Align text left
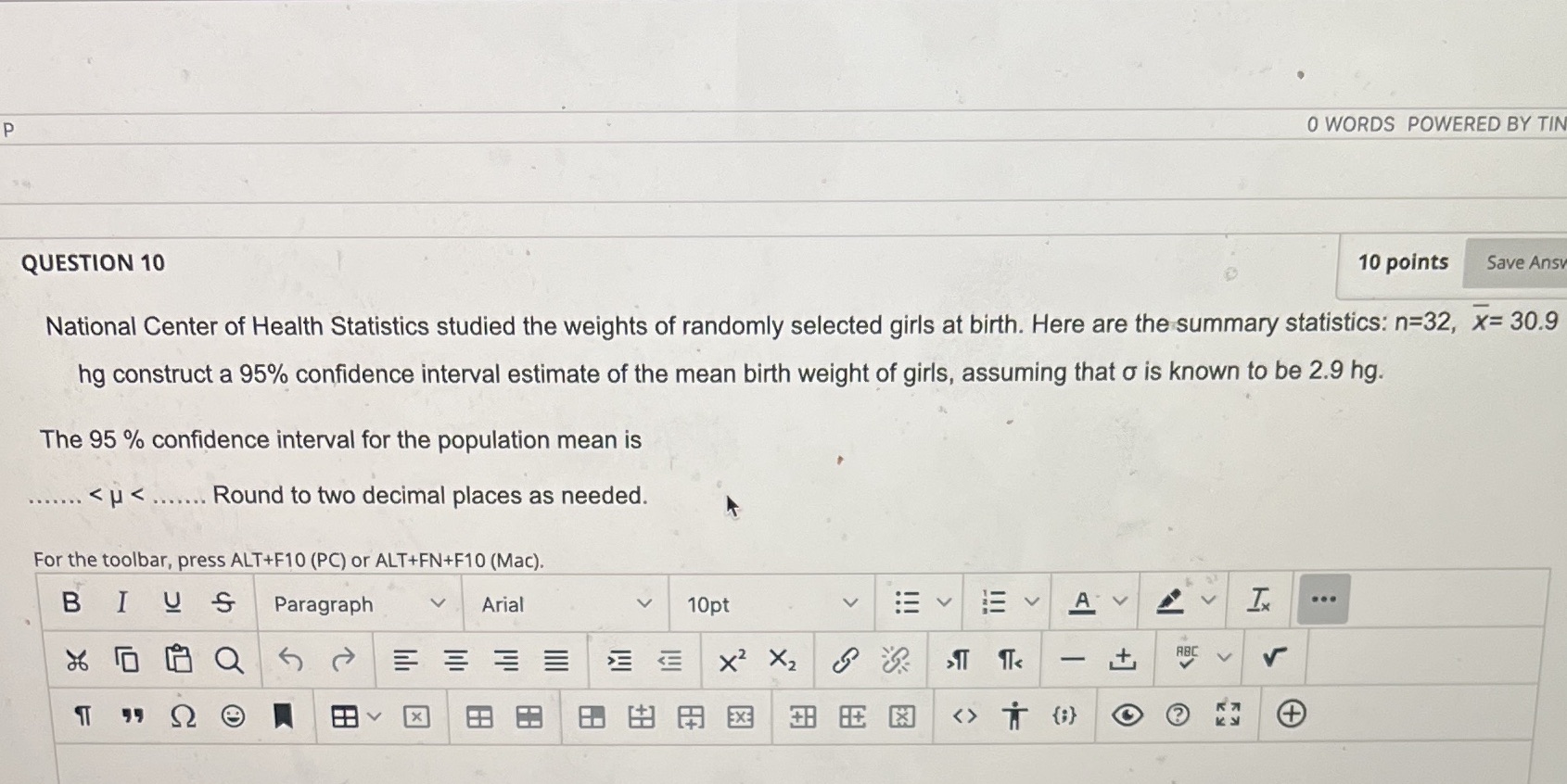The width and height of the screenshot is (1567, 784). click(404, 661)
